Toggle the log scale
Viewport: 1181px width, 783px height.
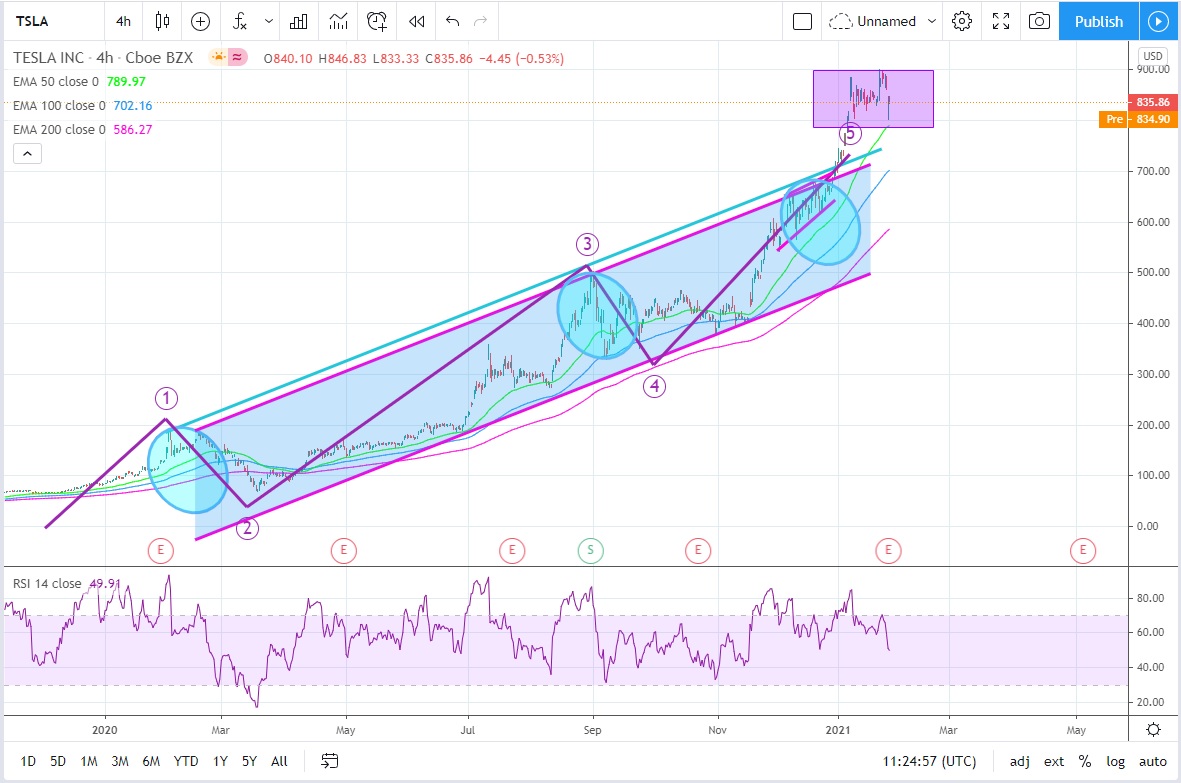click(x=1115, y=761)
